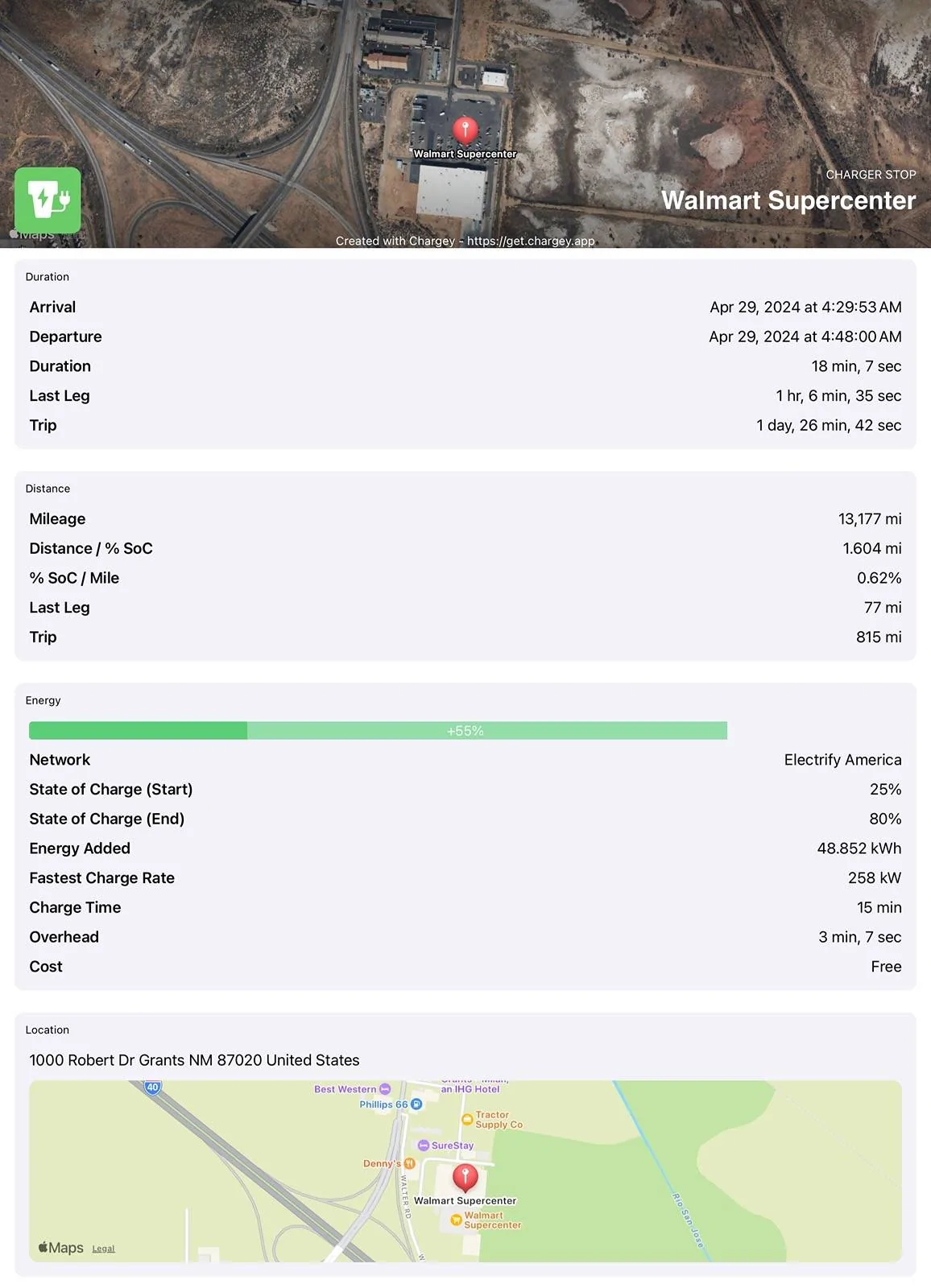Click the orange Walmart Supercenter store marker
931x1288 pixels.
[x=456, y=1220]
